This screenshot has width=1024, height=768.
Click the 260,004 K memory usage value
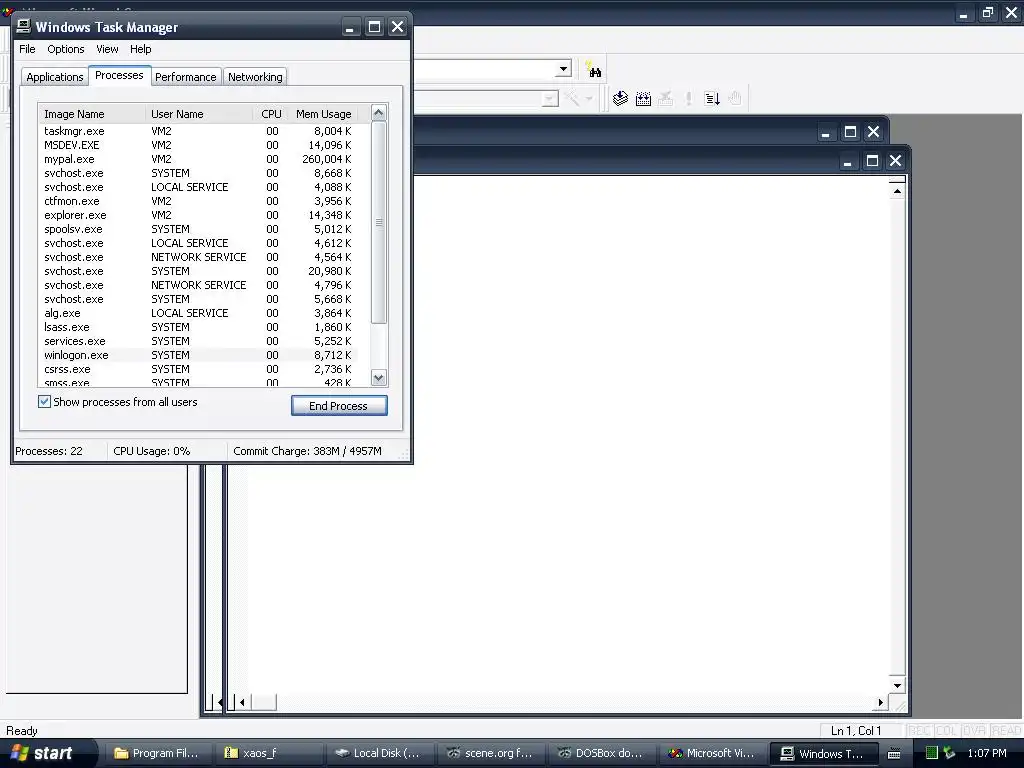coord(327,159)
